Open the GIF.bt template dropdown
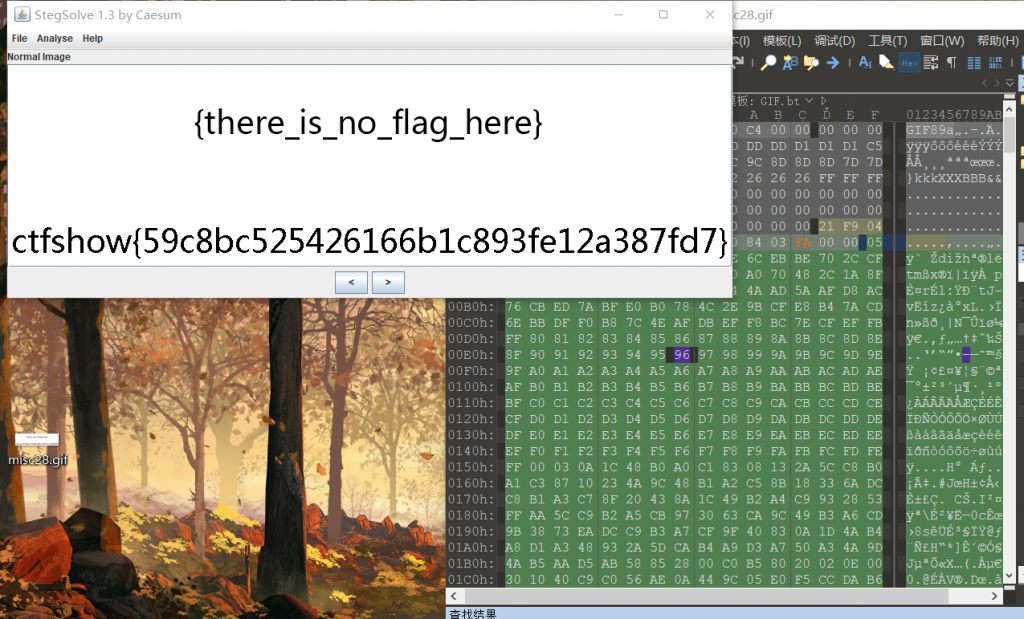This screenshot has height=619, width=1024. tap(810, 100)
